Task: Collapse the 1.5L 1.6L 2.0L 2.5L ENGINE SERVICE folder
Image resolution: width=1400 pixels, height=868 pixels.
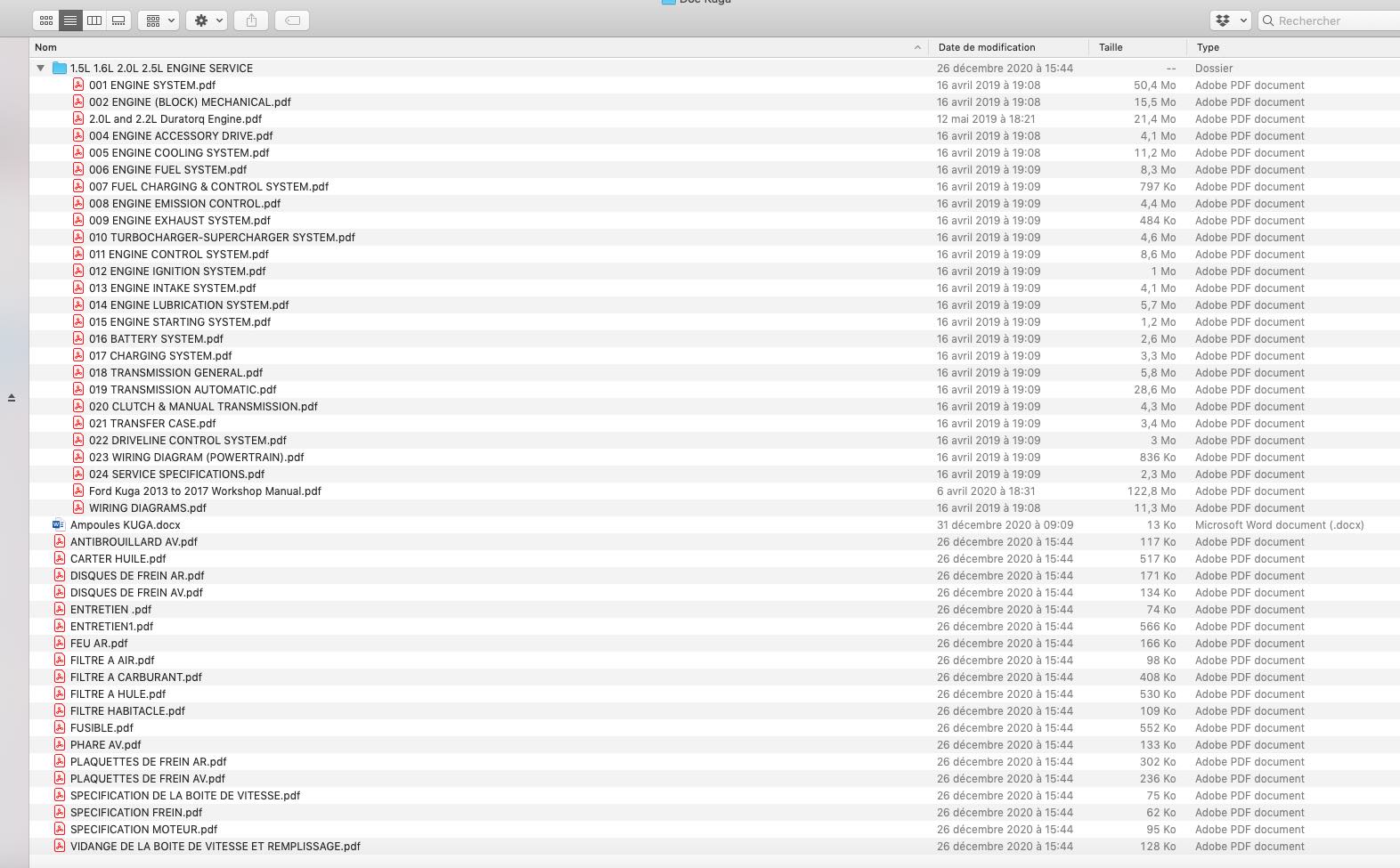Action: 40,68
